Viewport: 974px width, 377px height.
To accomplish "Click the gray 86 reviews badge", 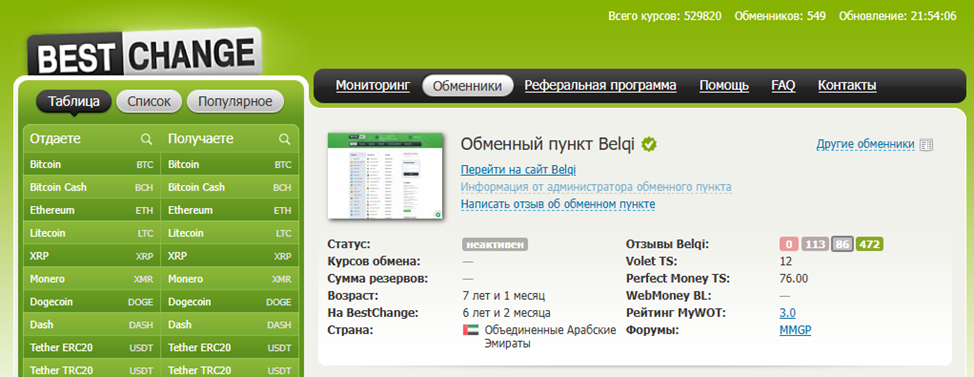I will coord(842,245).
